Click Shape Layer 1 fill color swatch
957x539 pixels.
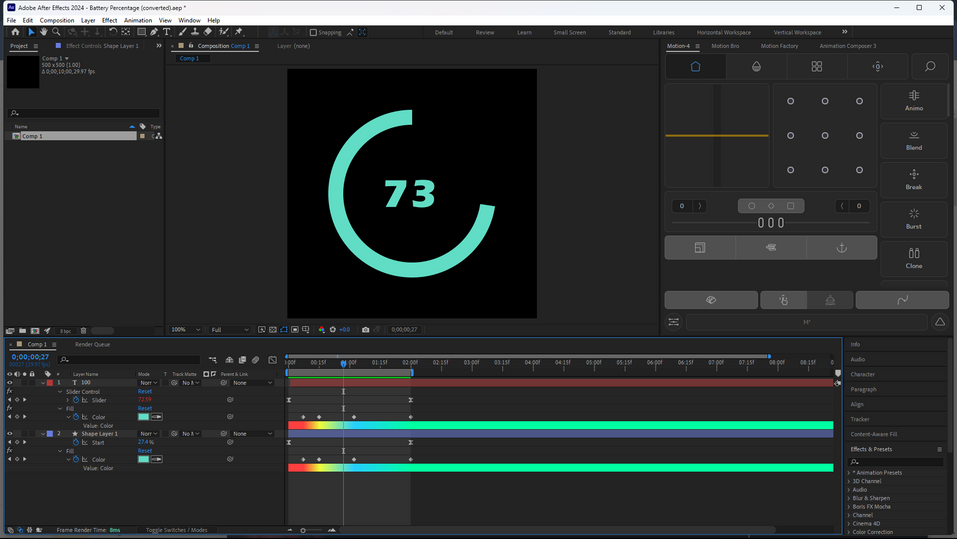click(x=144, y=460)
